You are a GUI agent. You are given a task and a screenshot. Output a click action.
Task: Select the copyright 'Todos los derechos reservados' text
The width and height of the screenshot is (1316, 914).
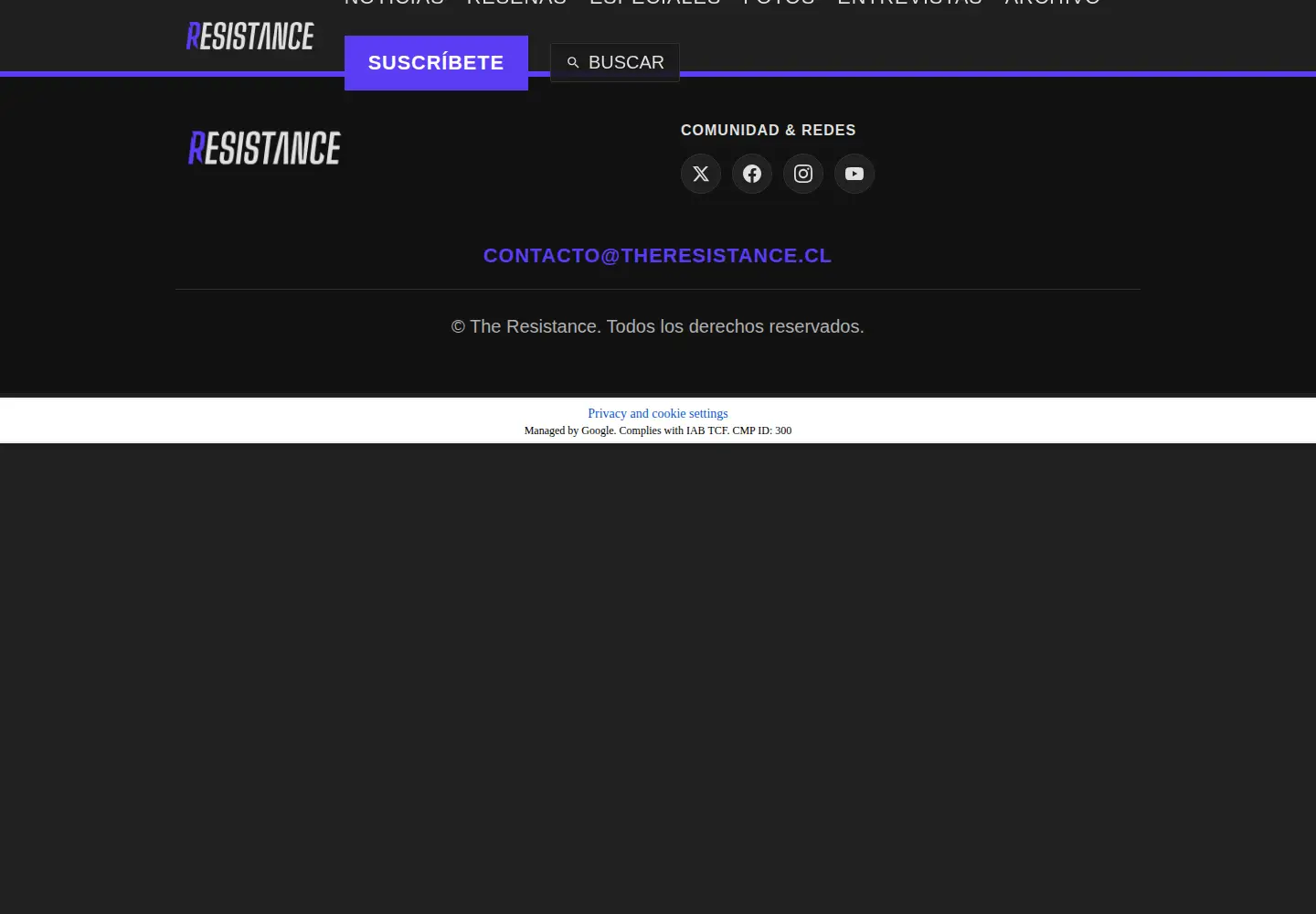click(x=736, y=326)
